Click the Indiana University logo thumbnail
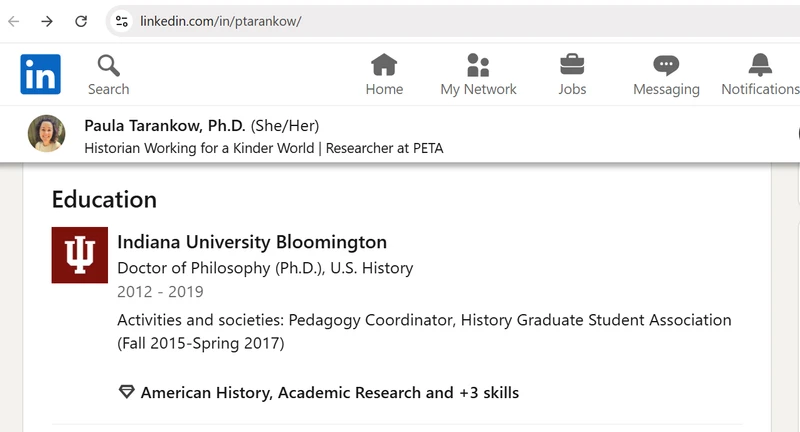Image resolution: width=800 pixels, height=432 pixels. tap(80, 255)
